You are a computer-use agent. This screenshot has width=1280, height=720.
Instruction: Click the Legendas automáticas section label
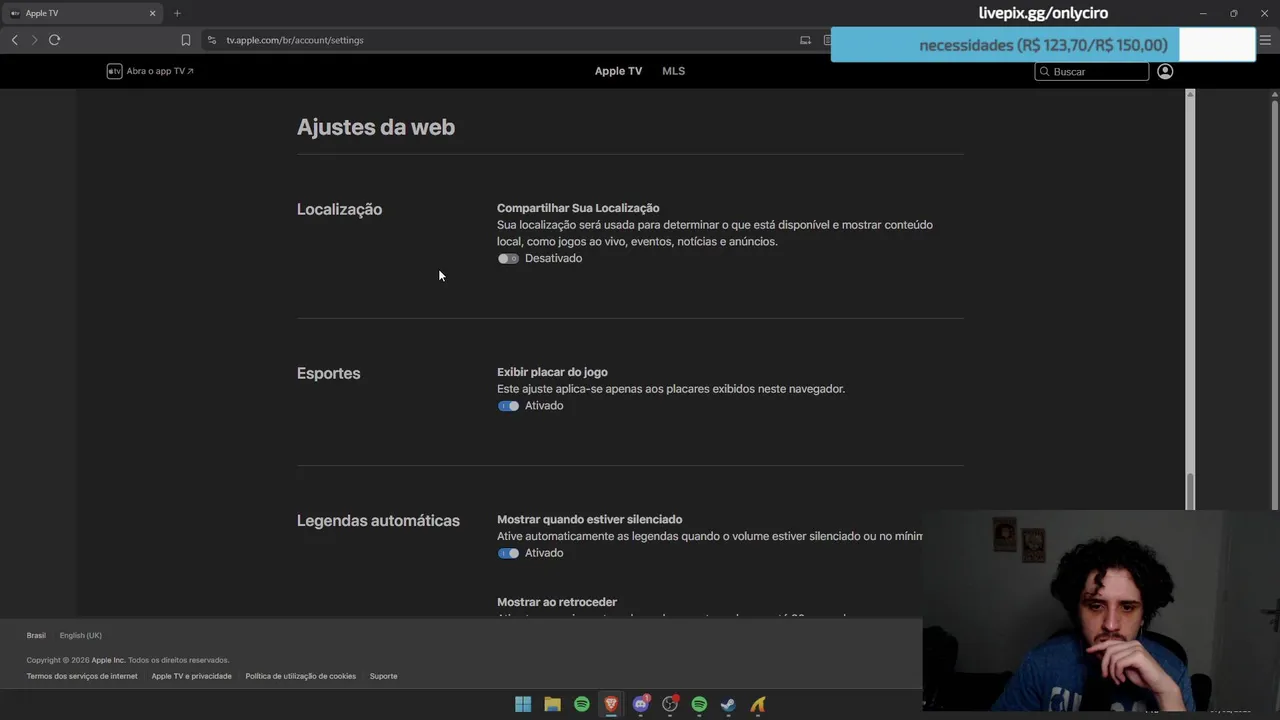click(378, 521)
